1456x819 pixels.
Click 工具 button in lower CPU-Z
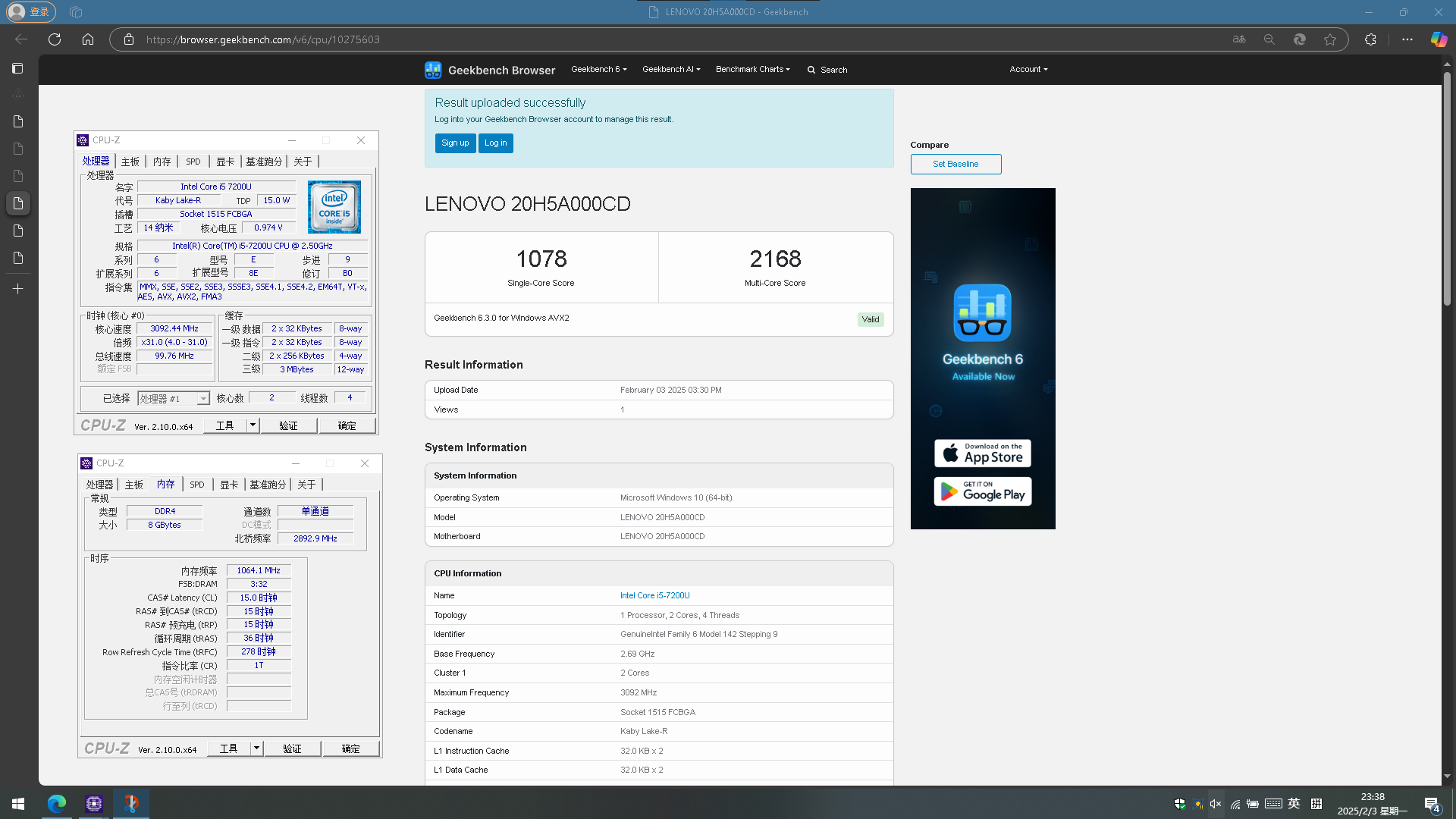229,748
